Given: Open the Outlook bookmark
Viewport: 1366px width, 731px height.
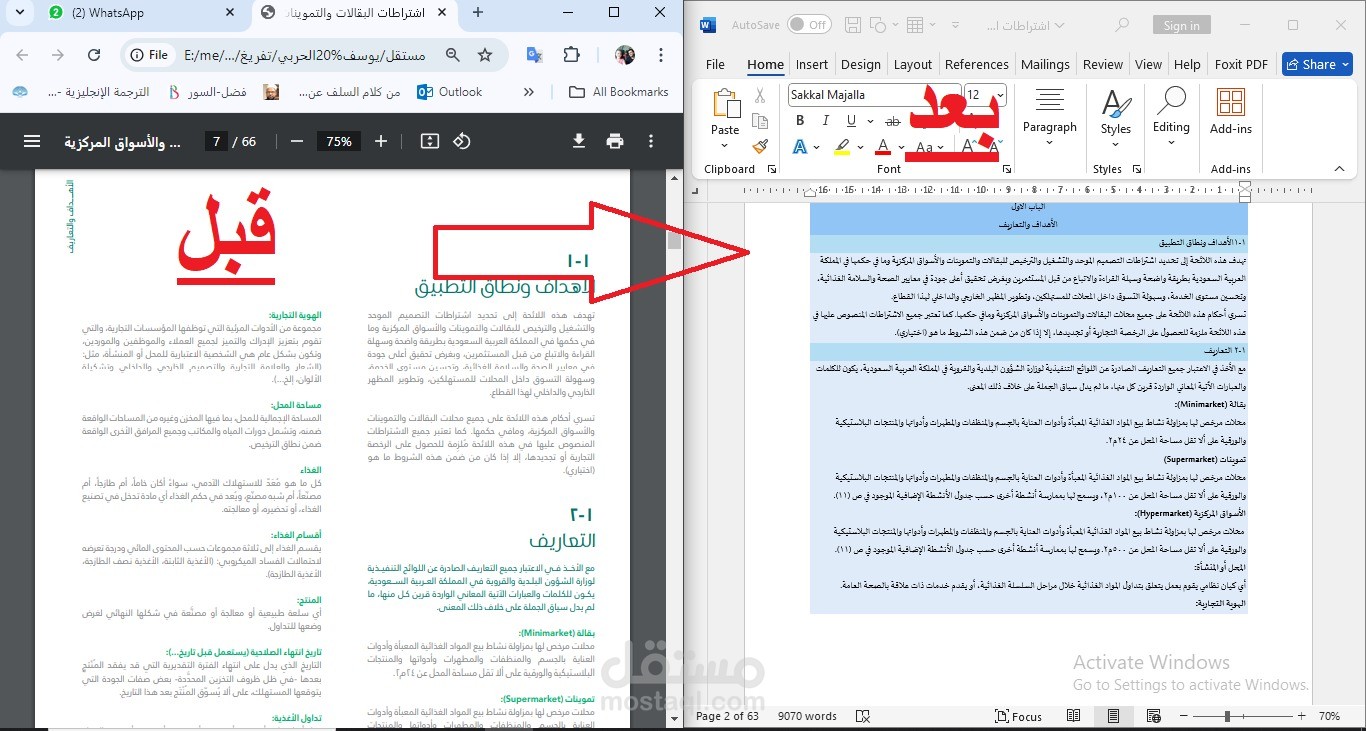Looking at the screenshot, I should coord(449,92).
